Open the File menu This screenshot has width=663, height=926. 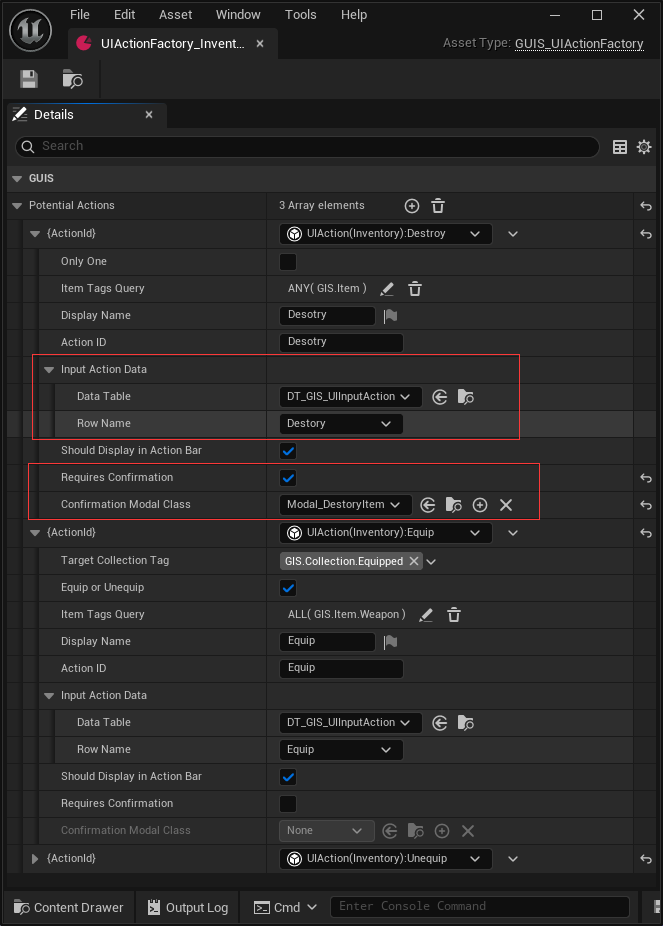pyautogui.click(x=80, y=15)
